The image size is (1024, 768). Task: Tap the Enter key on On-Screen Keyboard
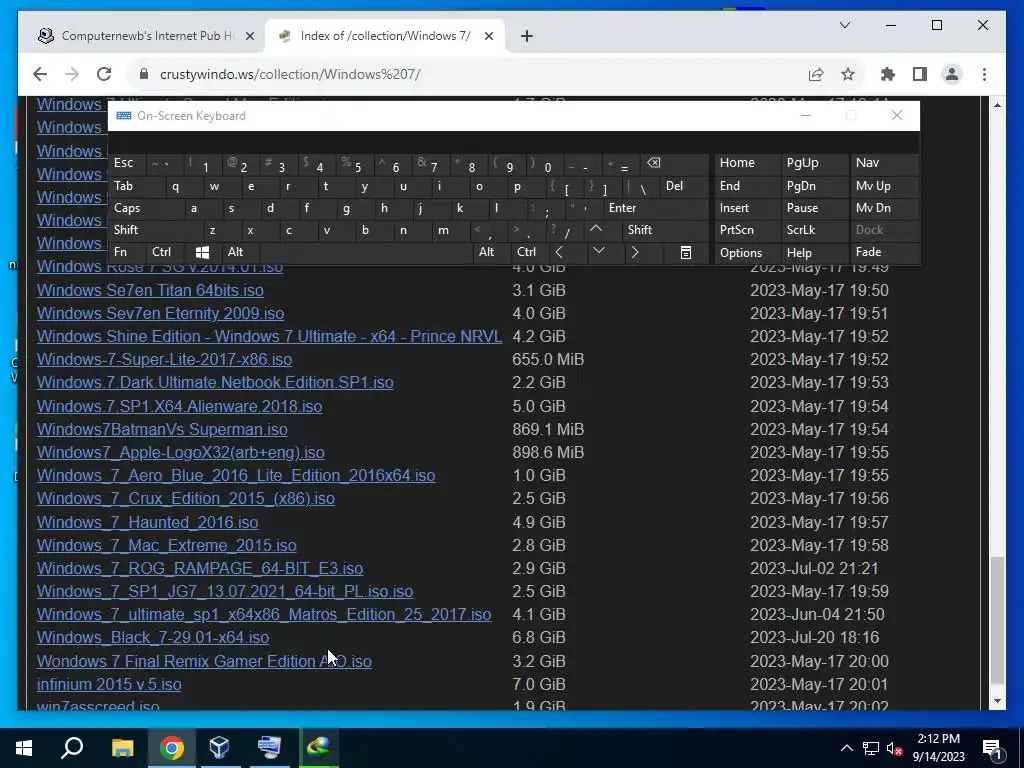(x=656, y=208)
